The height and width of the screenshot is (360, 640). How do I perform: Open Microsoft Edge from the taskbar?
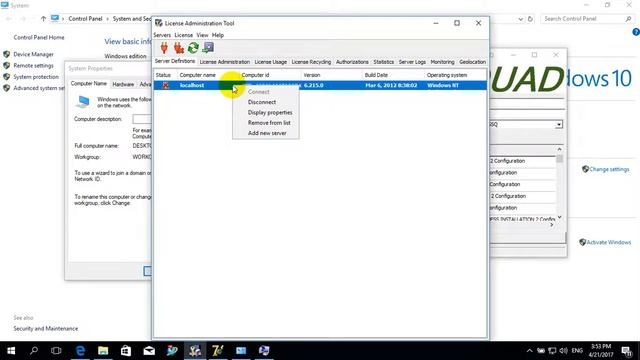tap(80, 351)
